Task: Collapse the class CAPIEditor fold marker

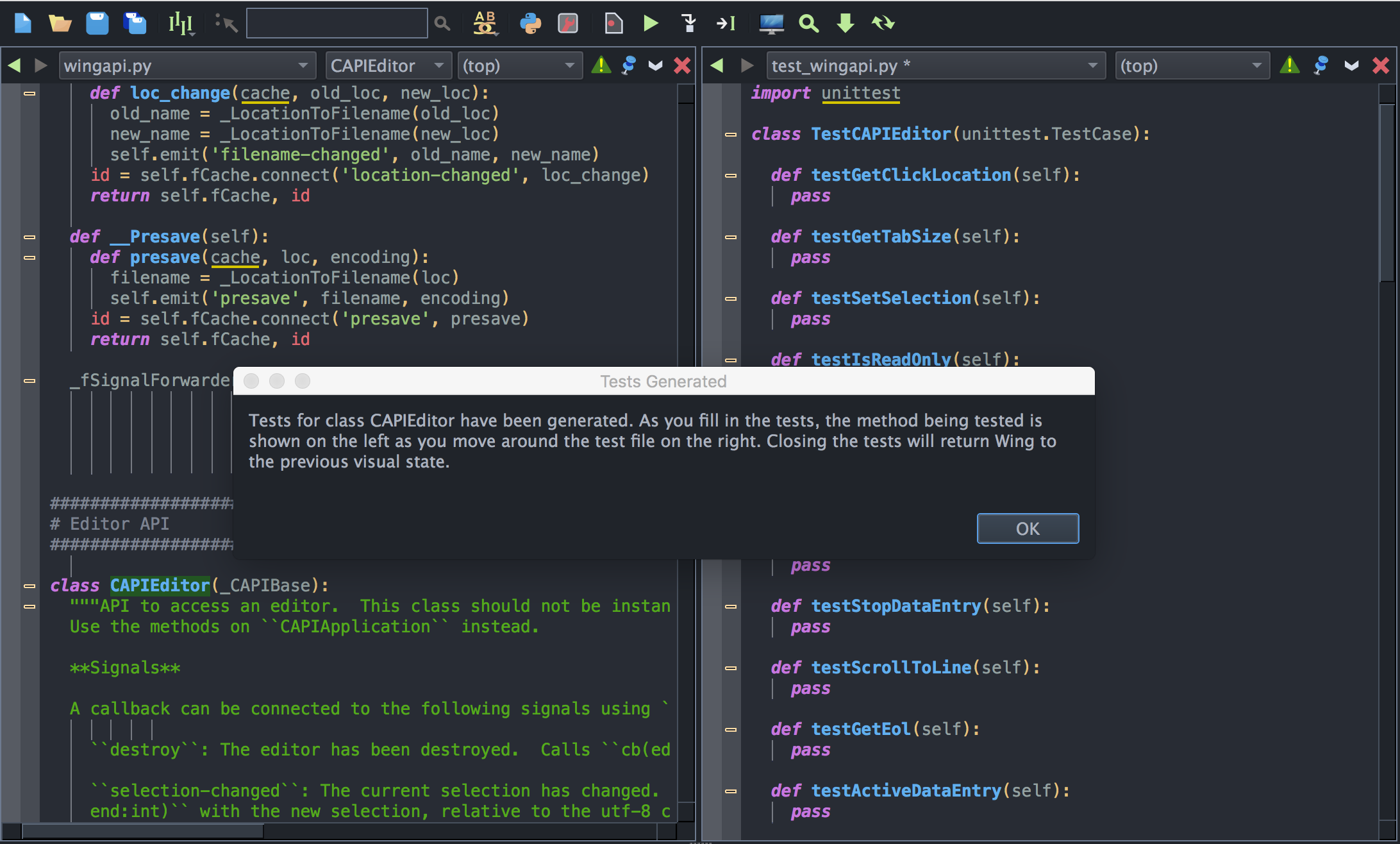Action: (29, 586)
